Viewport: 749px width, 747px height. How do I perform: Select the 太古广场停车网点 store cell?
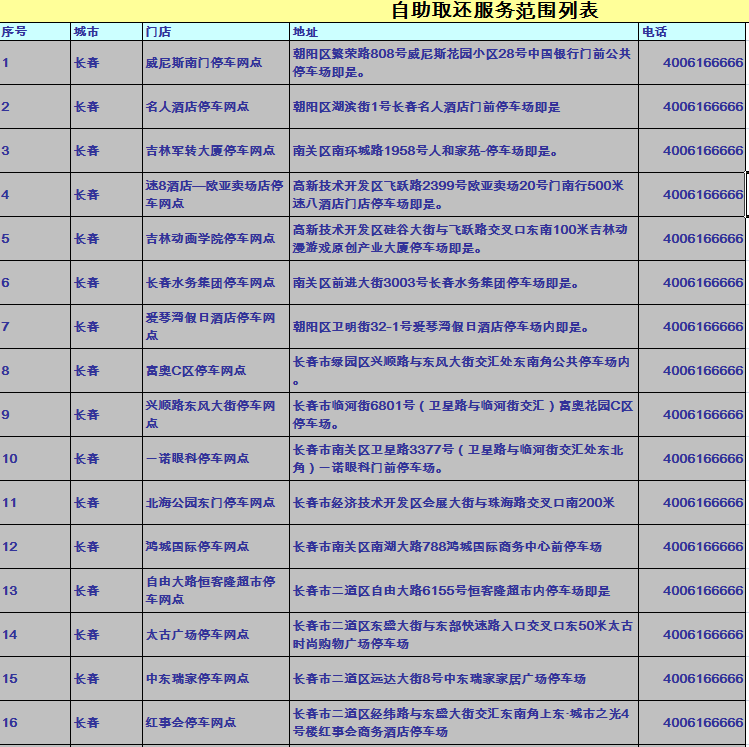click(x=197, y=635)
